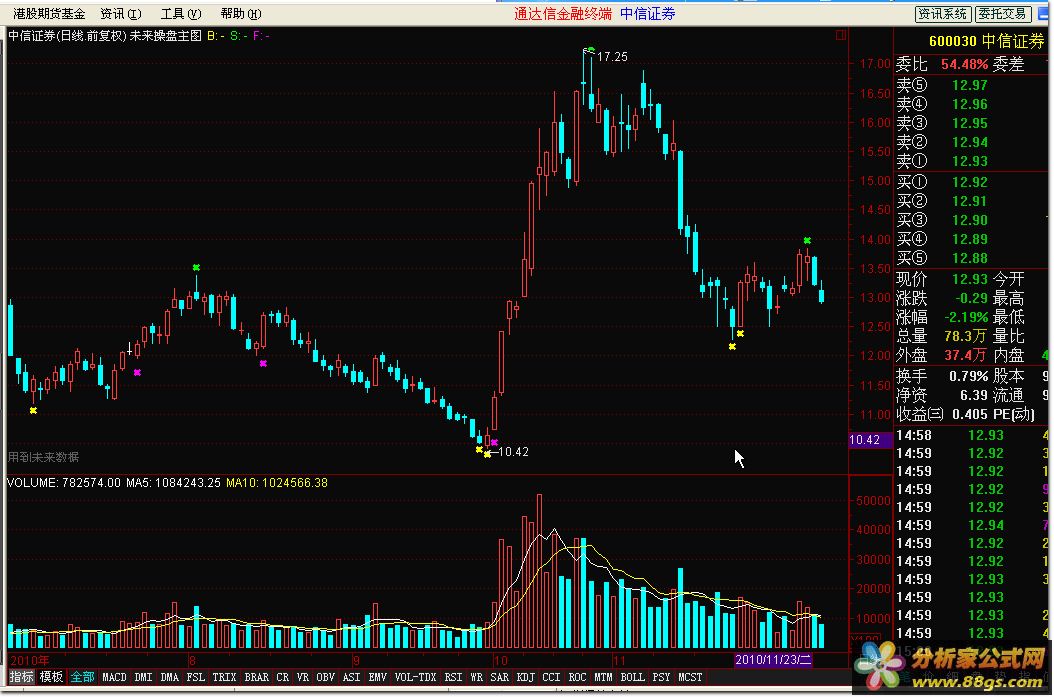Click the 外盘 37.4万 value
Viewport: 1054px width, 697px height.
[x=965, y=355]
